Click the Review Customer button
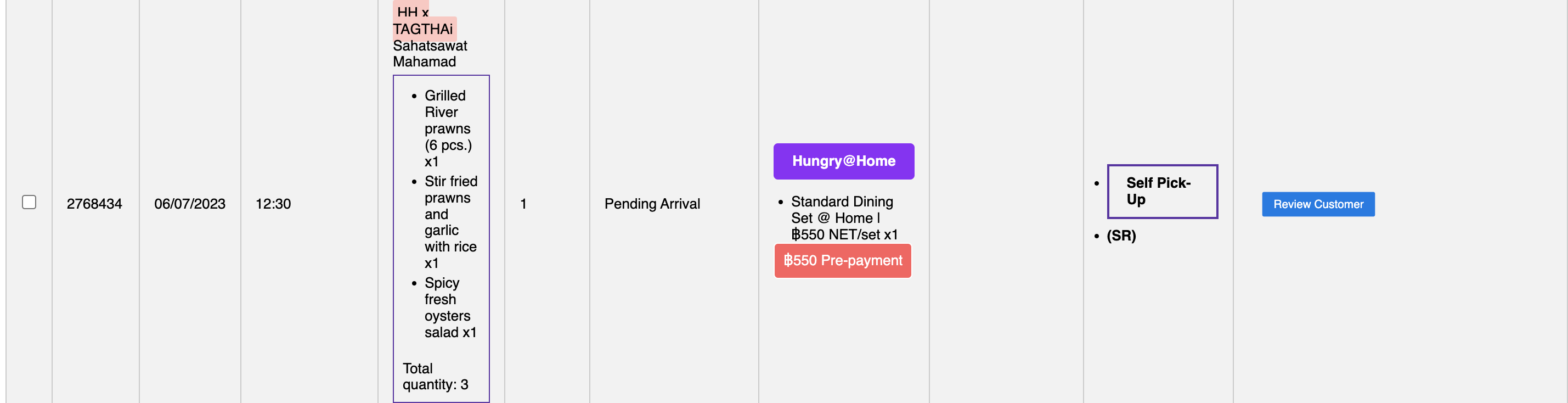Image resolution: width=1568 pixels, height=403 pixels. [x=1318, y=204]
